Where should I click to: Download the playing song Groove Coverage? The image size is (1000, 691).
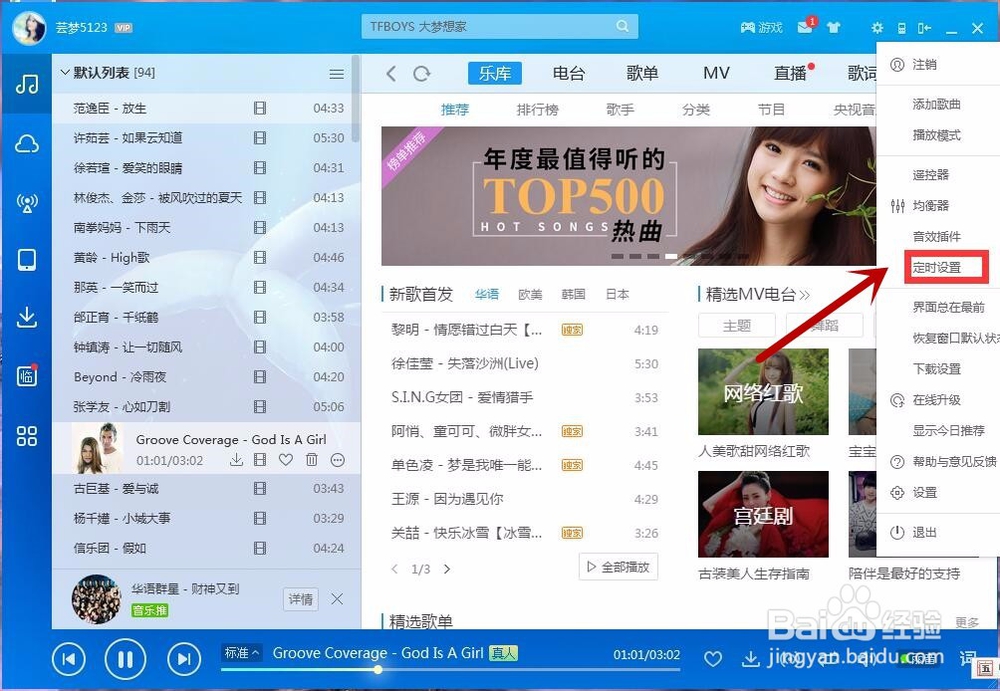tap(750, 659)
